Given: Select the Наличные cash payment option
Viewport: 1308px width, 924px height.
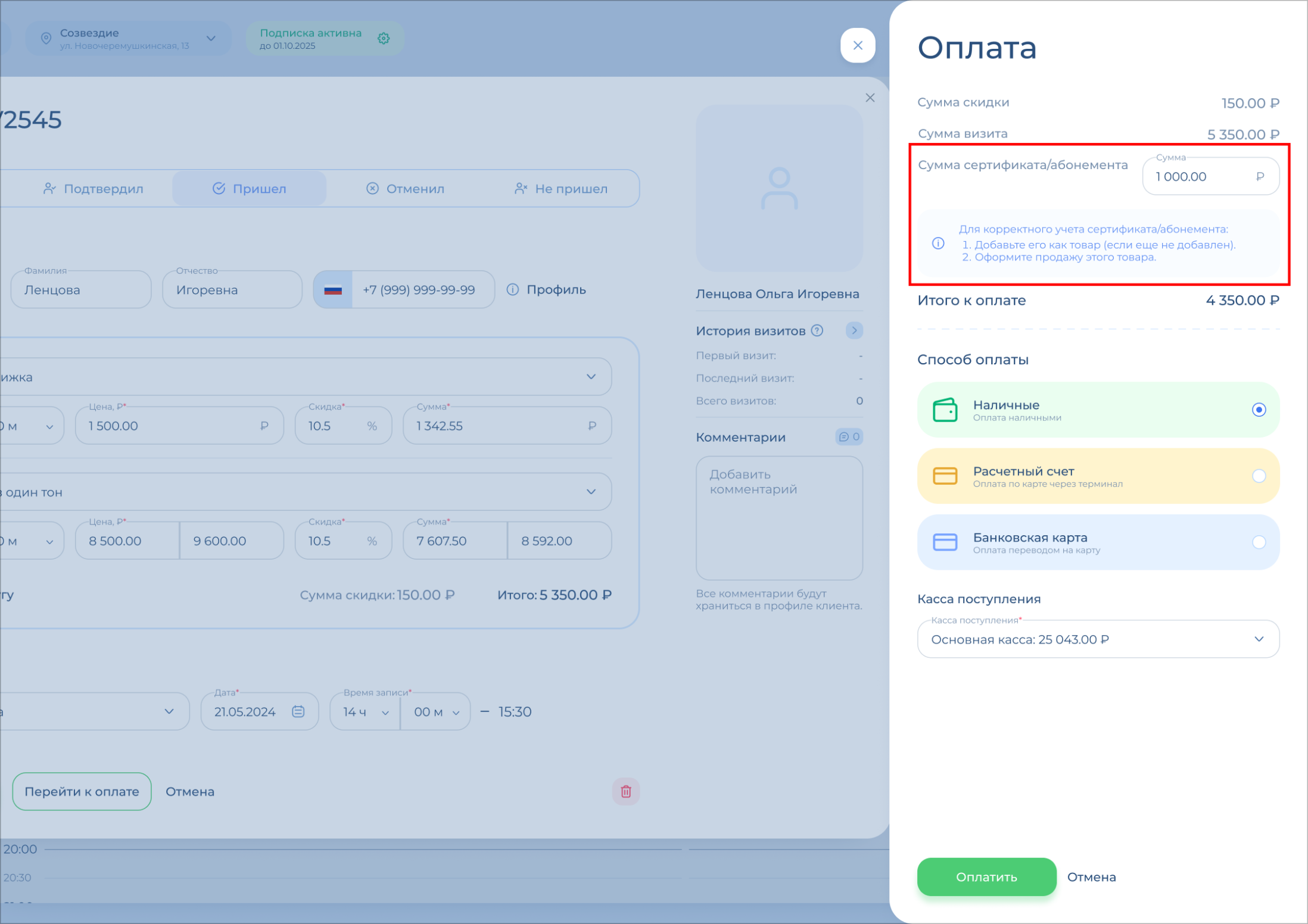Looking at the screenshot, I should (1098, 410).
